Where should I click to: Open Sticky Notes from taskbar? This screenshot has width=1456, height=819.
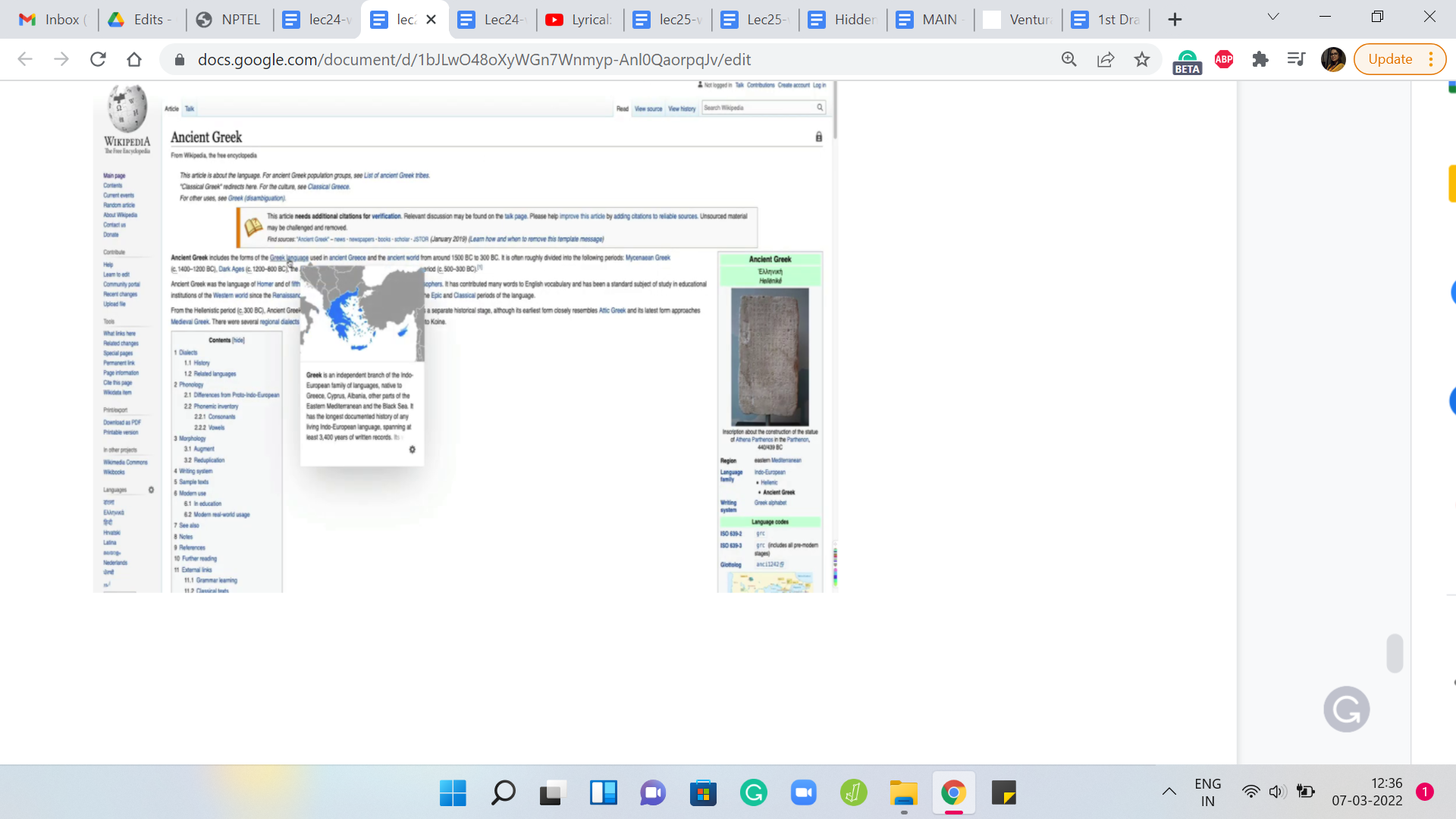pyautogui.click(x=1004, y=793)
